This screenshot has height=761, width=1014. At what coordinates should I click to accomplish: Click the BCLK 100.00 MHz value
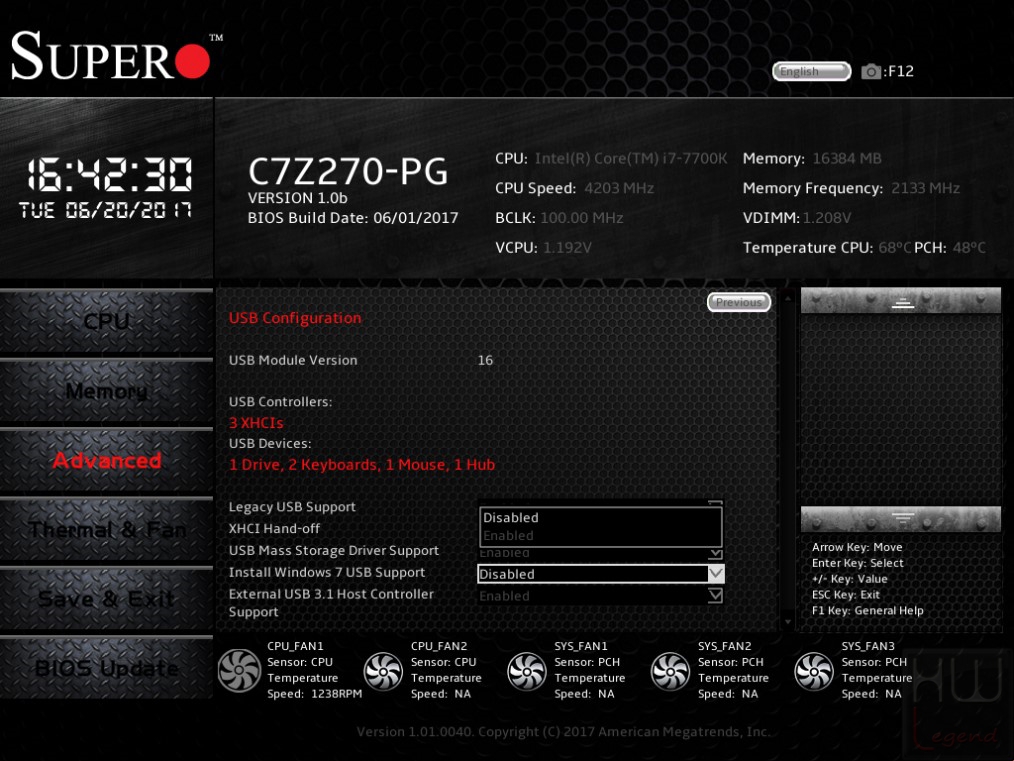coord(581,218)
